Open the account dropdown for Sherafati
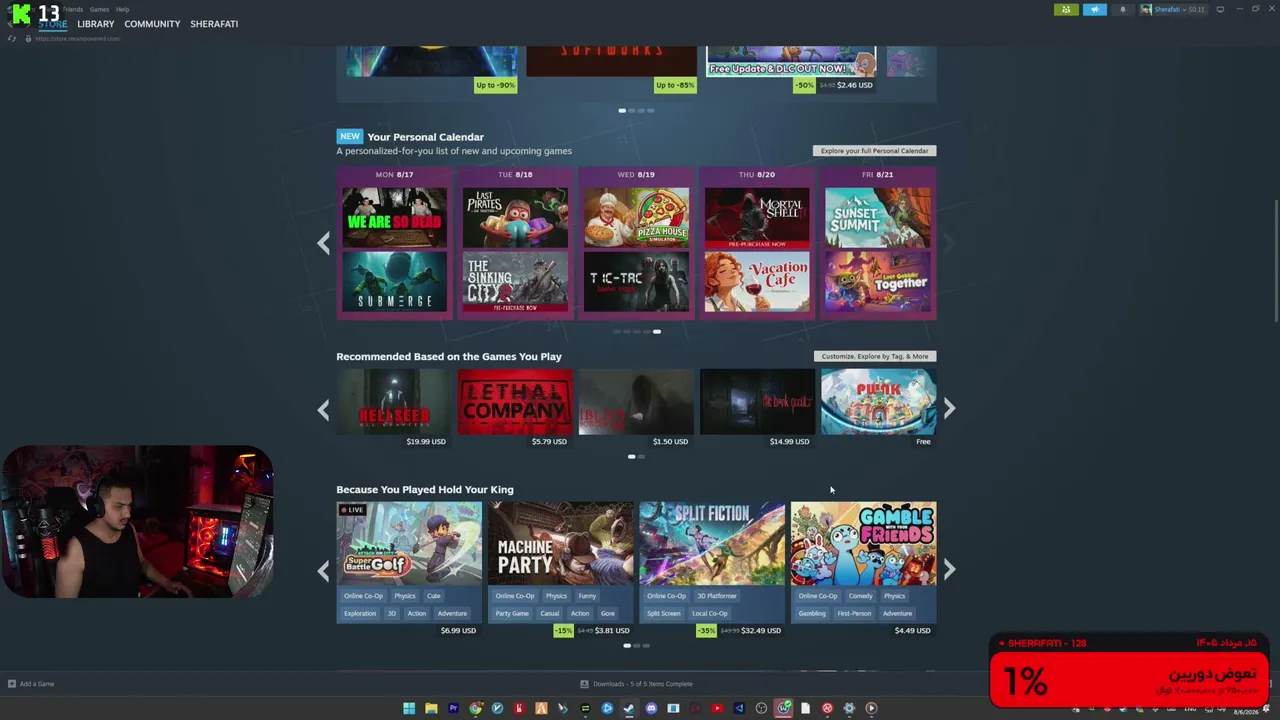This screenshot has height=720, width=1280. 1173,9
